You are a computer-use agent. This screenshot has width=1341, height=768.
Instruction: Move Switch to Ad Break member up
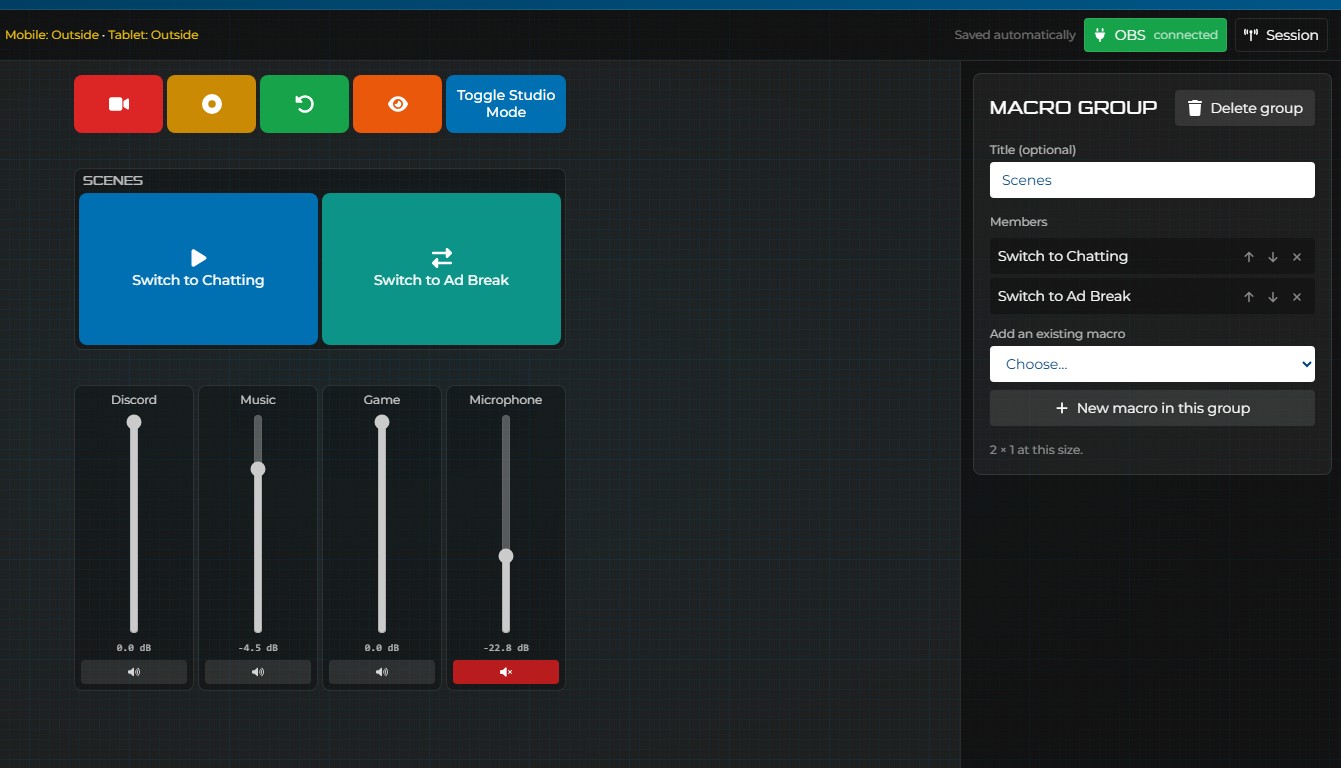(1249, 297)
